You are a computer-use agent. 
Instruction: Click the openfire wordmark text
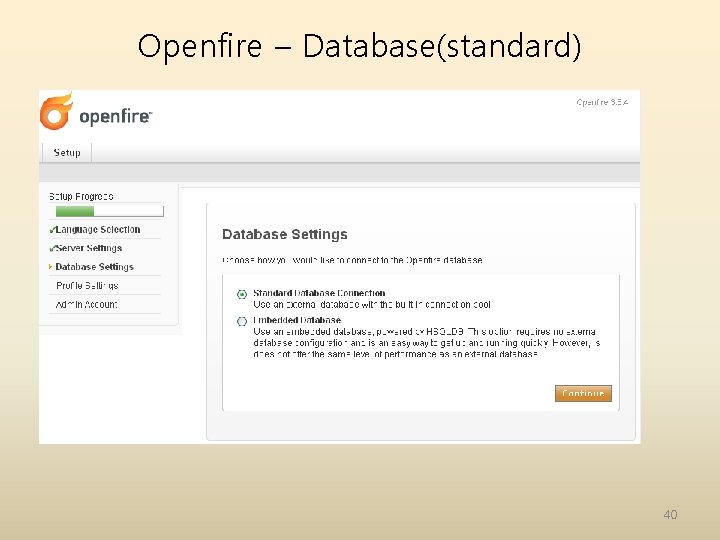tap(115, 117)
